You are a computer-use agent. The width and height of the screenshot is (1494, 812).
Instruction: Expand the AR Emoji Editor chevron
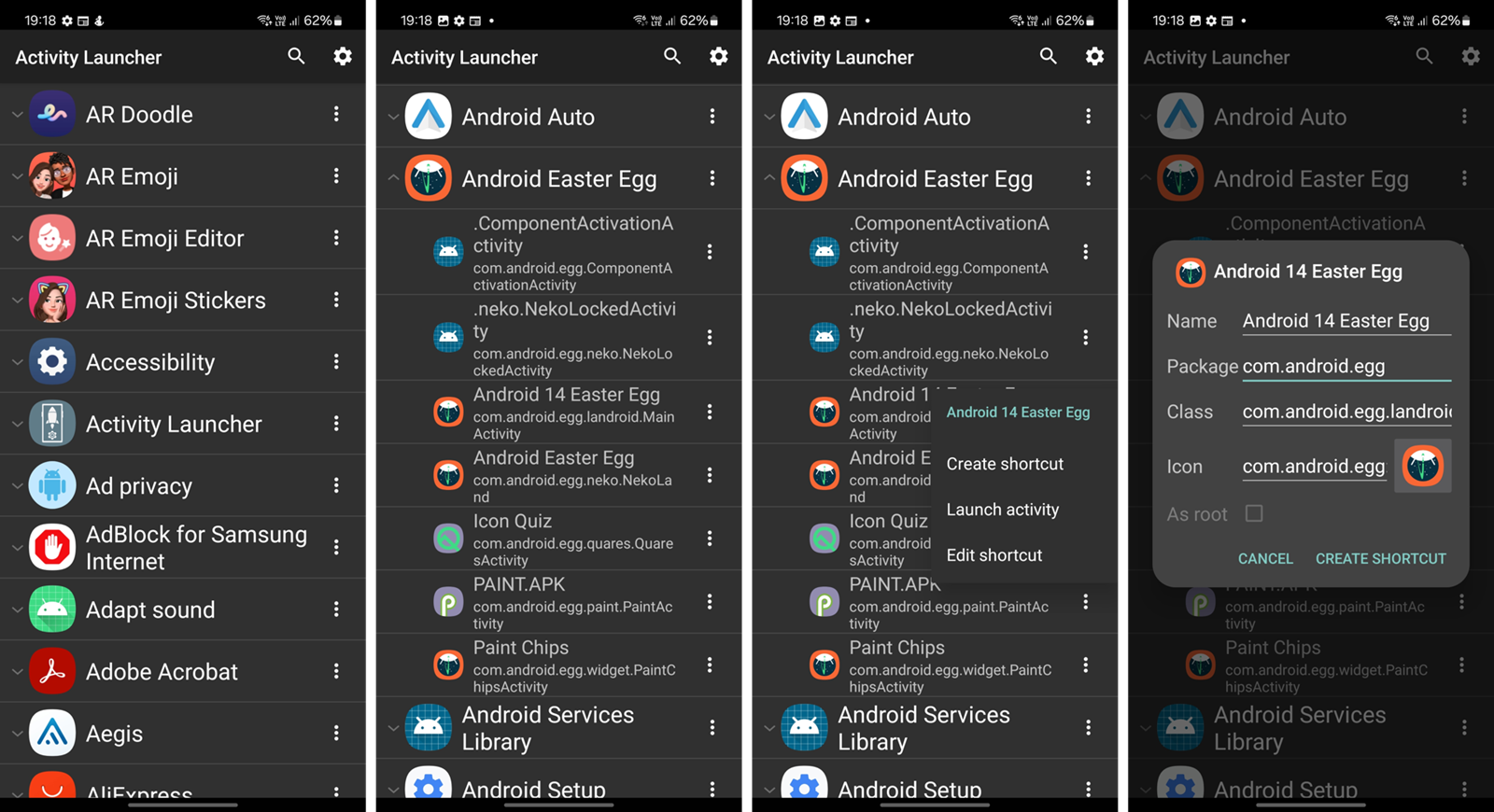tap(17, 238)
